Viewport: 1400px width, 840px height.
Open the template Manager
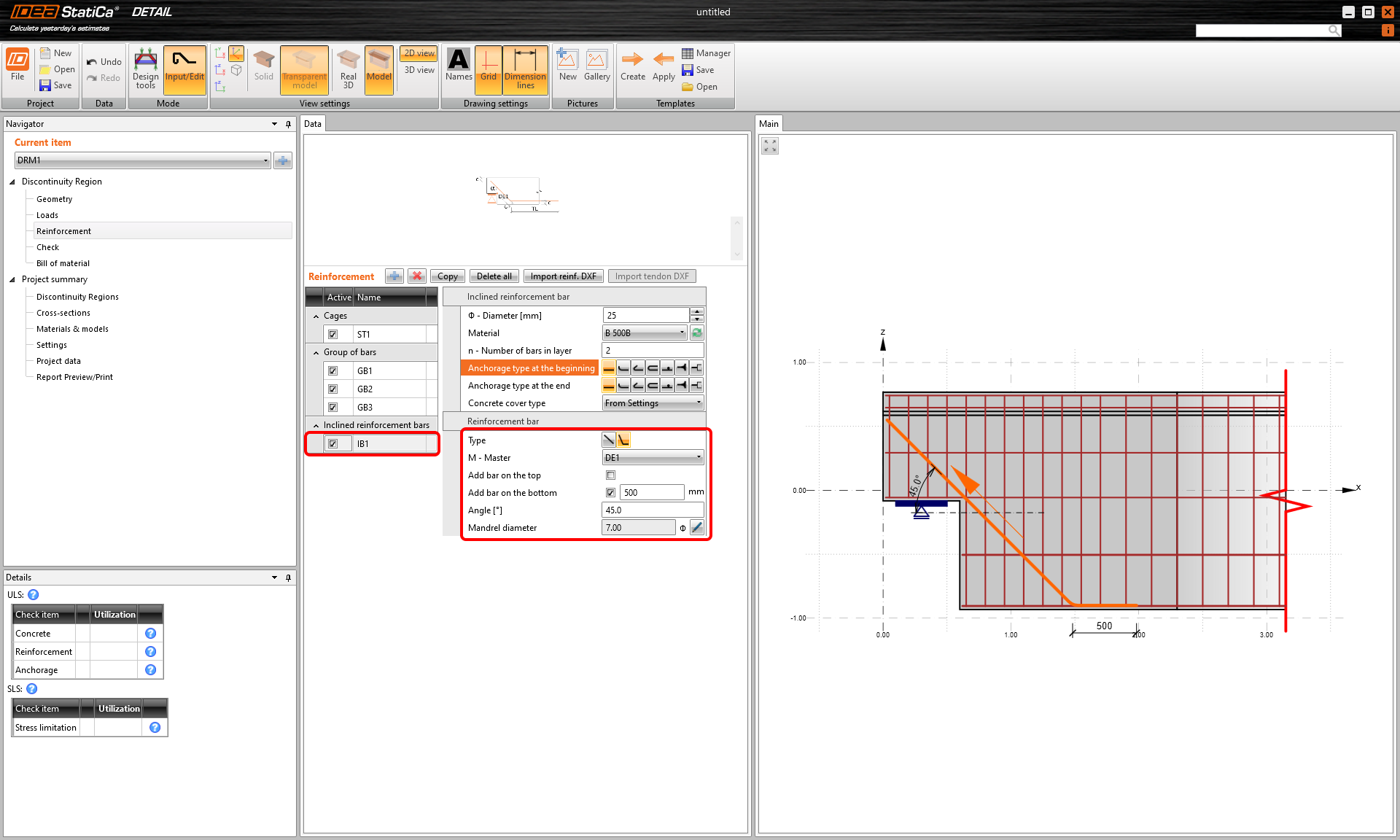(706, 52)
